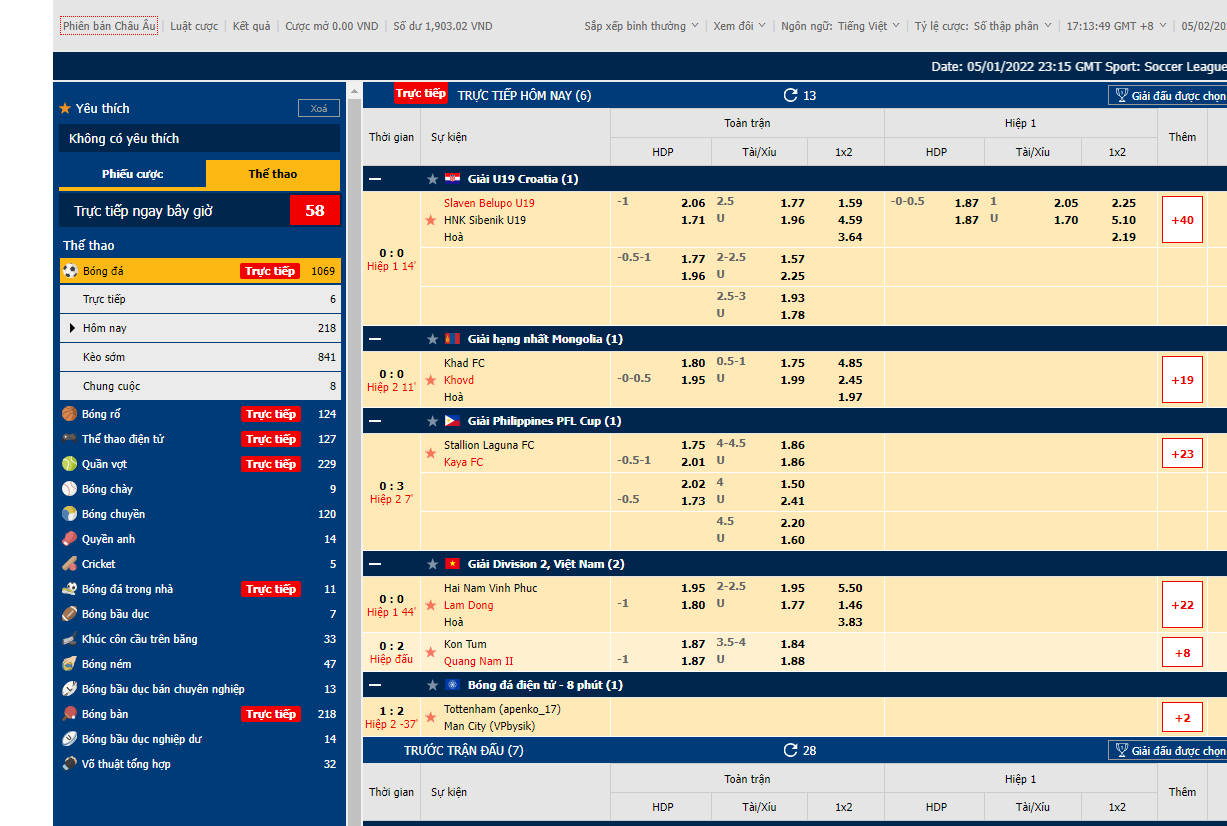Switch to the Phiếu cược tab
The width and height of the screenshot is (1227, 826).
click(x=132, y=174)
